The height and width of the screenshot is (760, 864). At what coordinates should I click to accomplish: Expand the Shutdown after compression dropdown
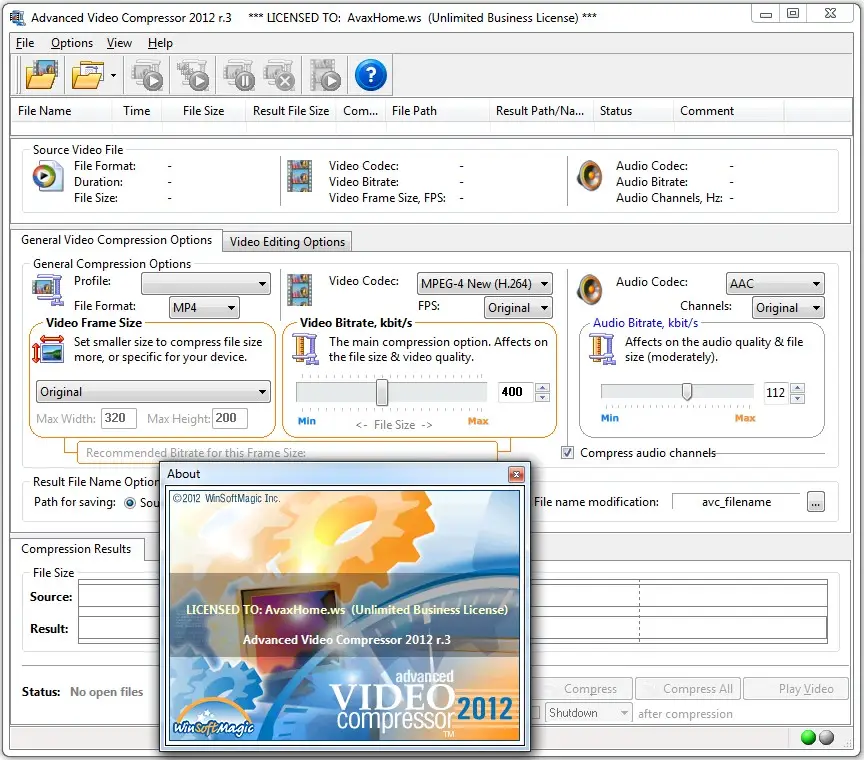588,713
